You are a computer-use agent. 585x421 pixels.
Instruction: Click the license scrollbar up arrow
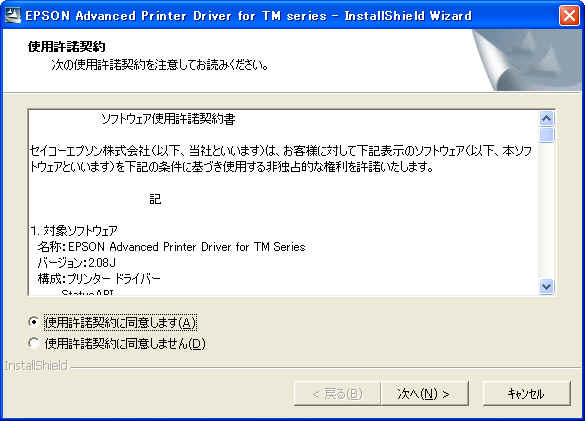[x=547, y=119]
